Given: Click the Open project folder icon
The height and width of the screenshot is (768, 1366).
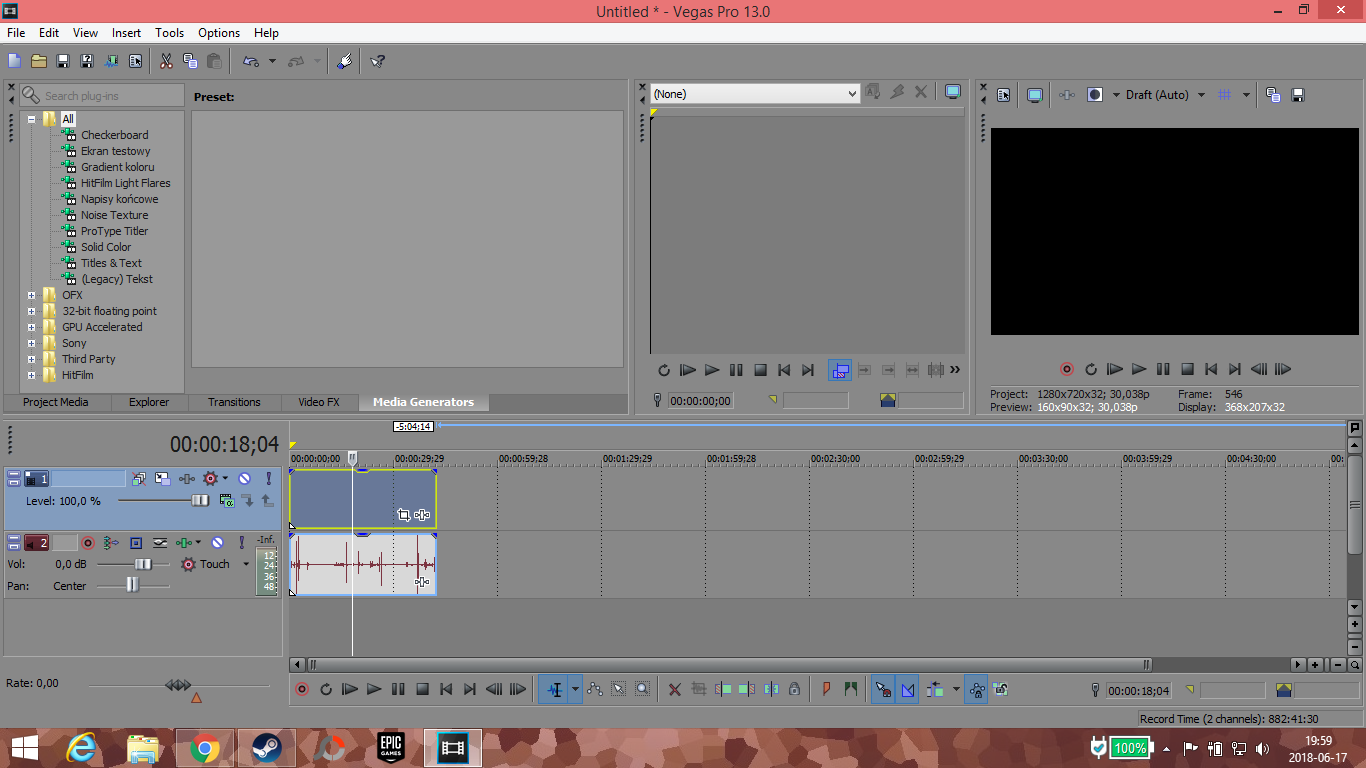Looking at the screenshot, I should pyautogui.click(x=39, y=61).
